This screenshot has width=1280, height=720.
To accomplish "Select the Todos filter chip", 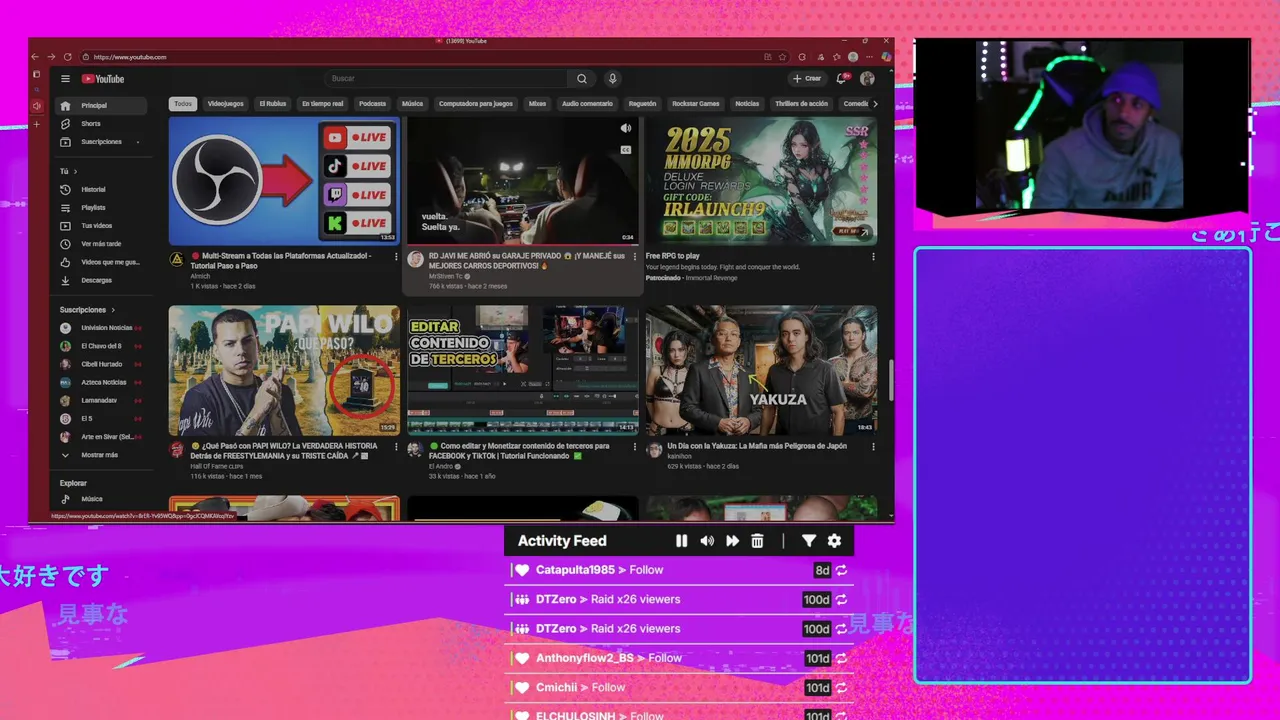I will [182, 104].
